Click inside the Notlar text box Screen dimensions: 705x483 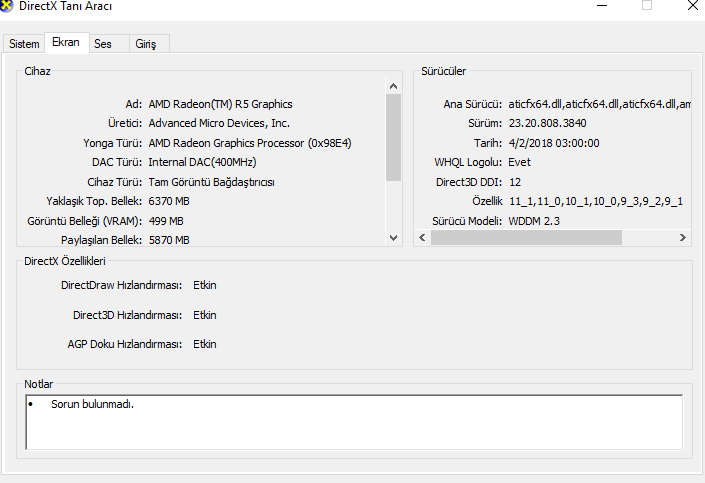pyautogui.click(x=354, y=422)
